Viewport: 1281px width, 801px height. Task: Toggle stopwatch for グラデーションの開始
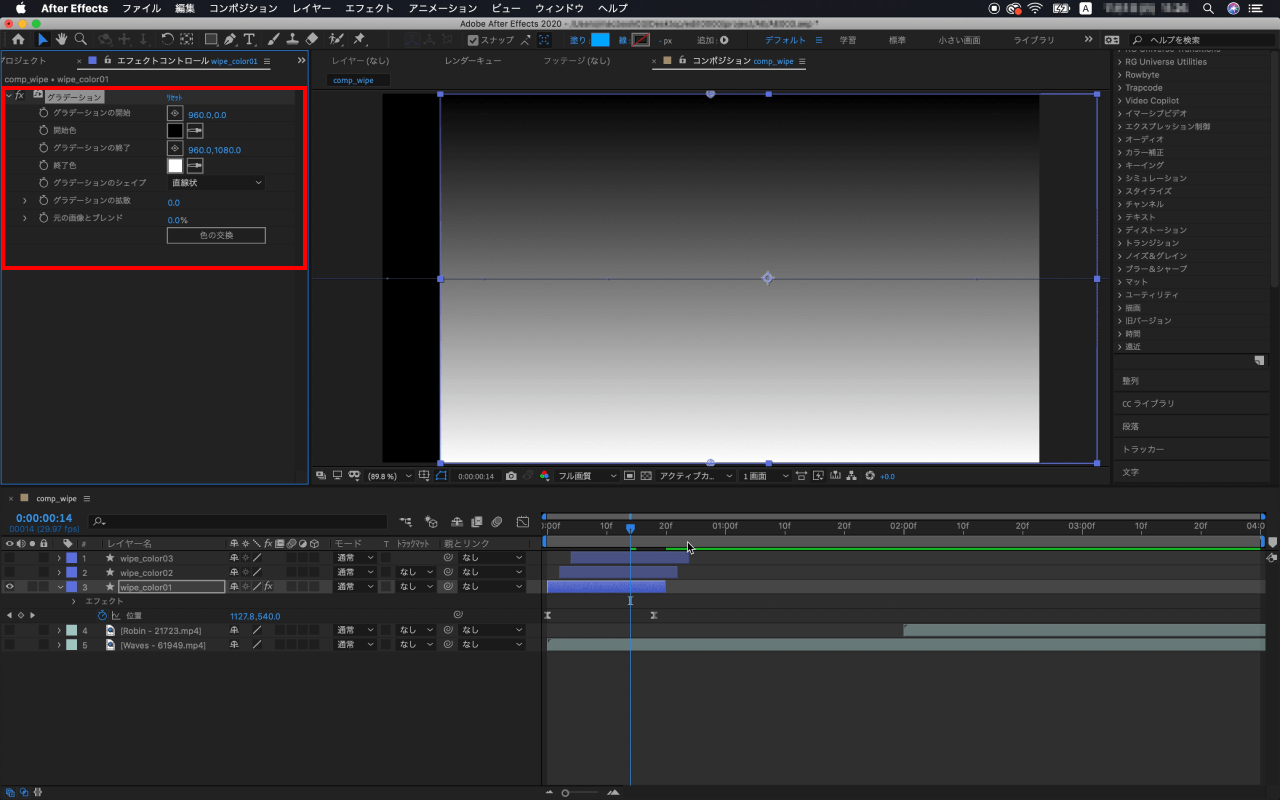click(x=43, y=113)
